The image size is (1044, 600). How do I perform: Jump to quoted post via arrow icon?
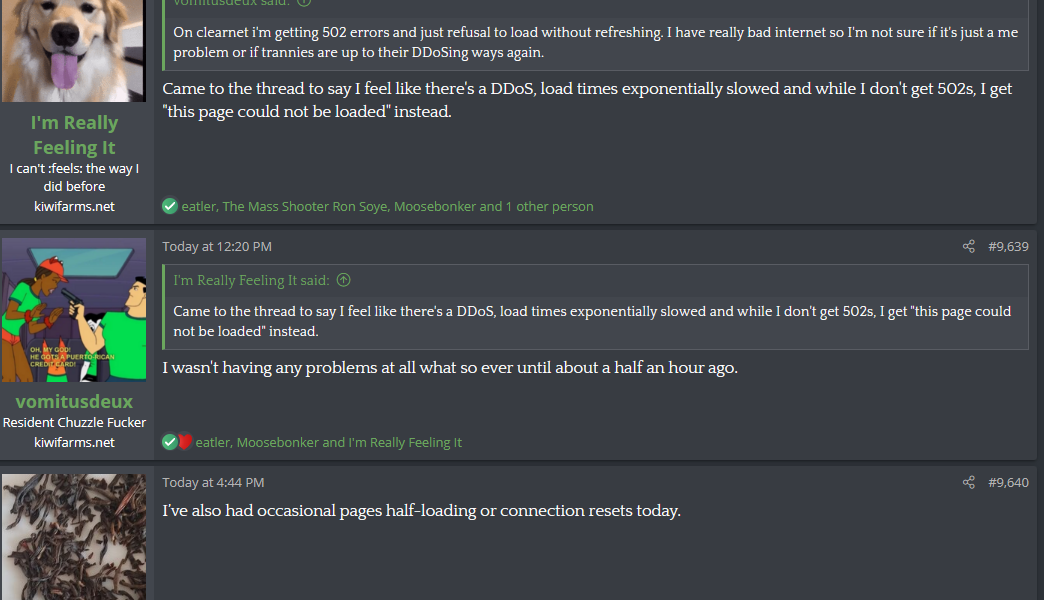point(344,280)
